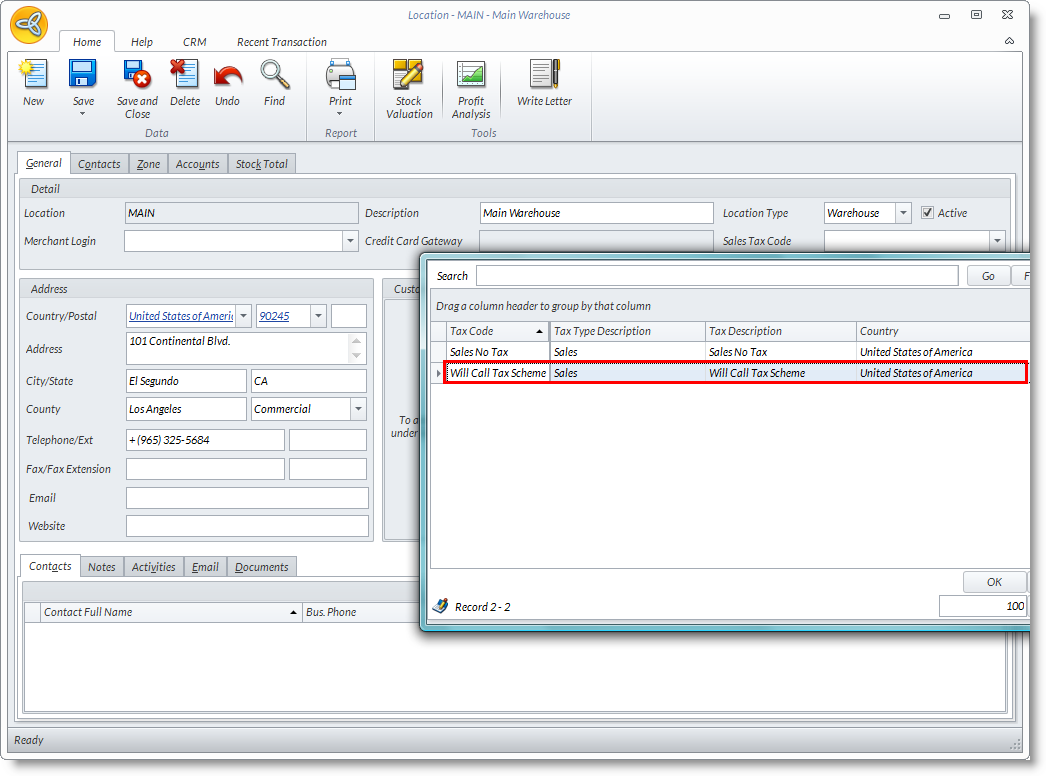1046x776 pixels.
Task: Open the CRM ribbon tab
Action: [x=194, y=42]
